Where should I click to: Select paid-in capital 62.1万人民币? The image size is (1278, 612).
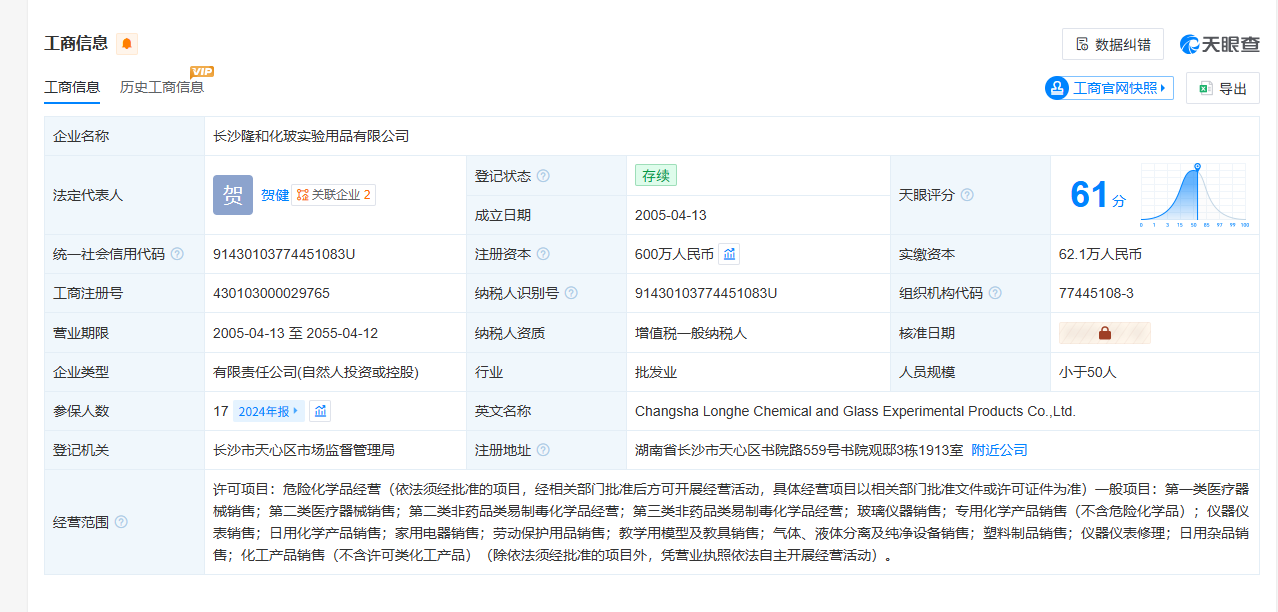click(1100, 254)
